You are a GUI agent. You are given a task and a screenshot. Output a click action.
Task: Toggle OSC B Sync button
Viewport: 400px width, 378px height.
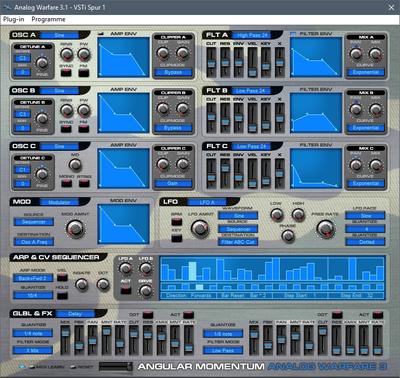[66, 128]
